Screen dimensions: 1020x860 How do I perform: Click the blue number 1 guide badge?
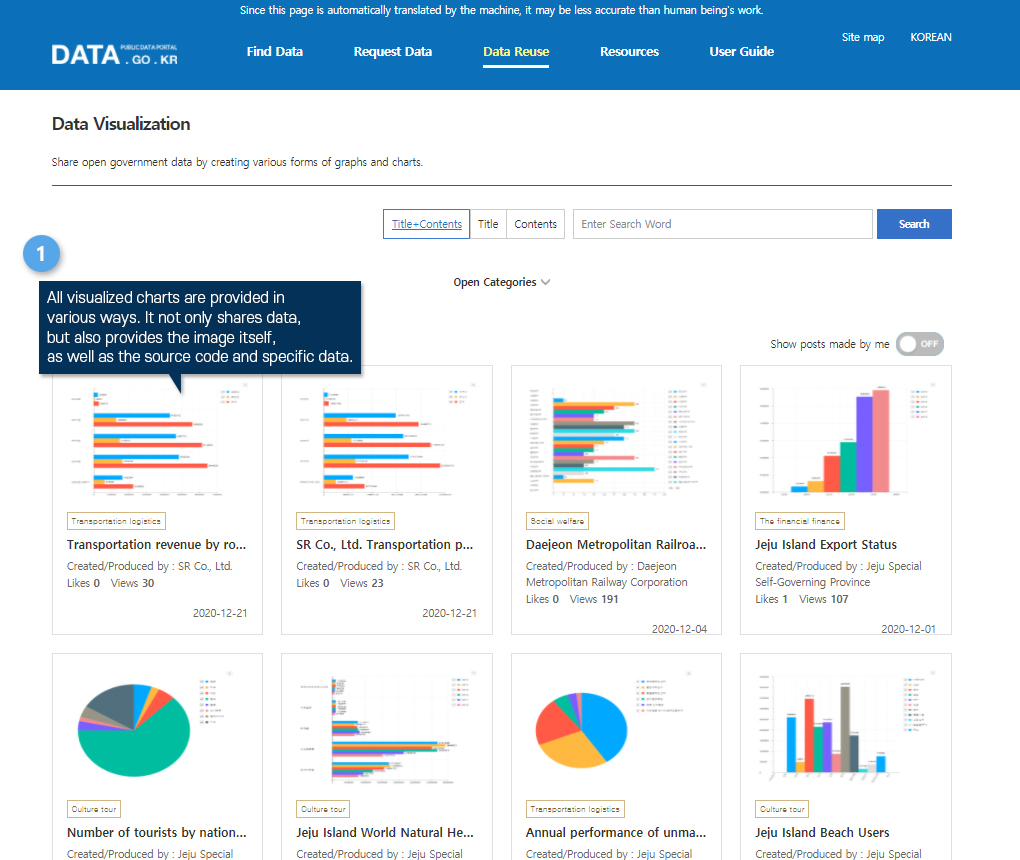[40, 255]
